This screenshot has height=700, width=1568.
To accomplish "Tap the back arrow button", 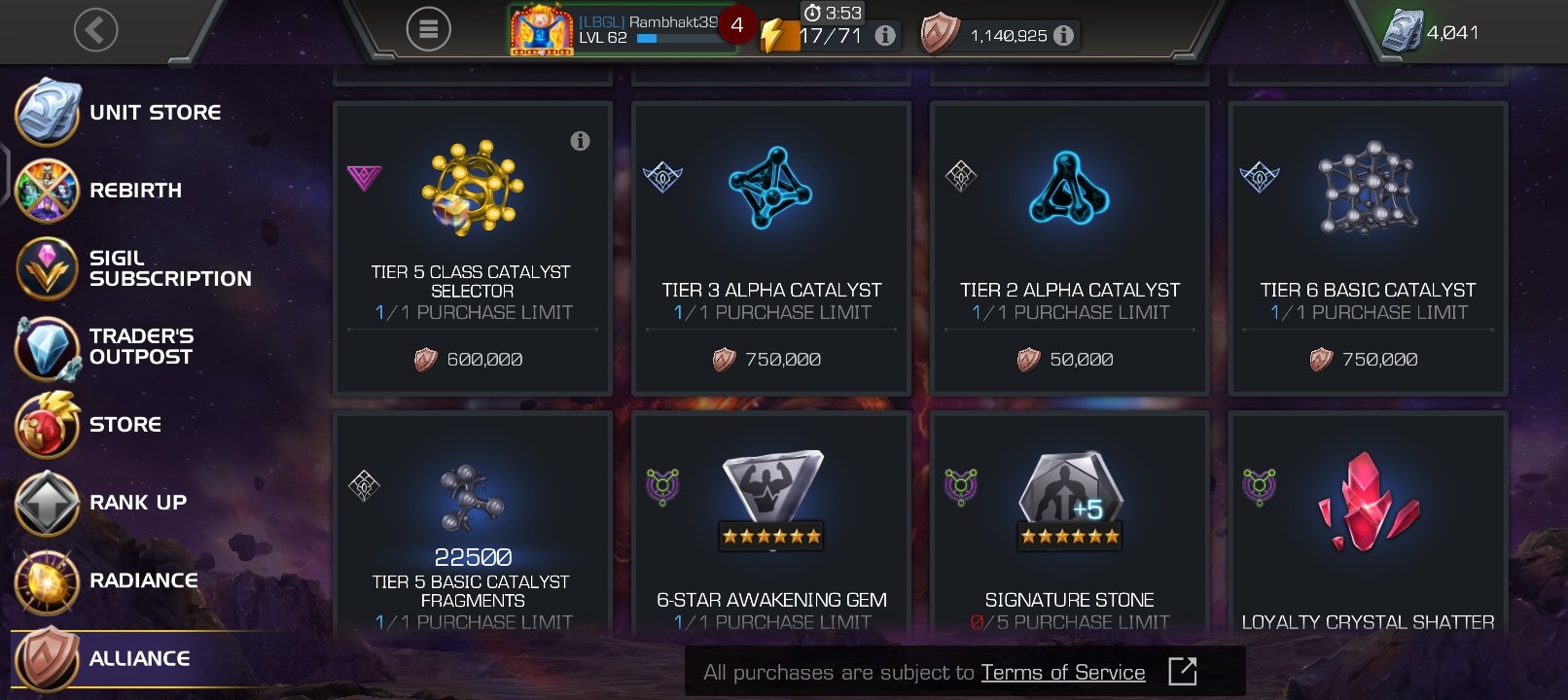I will point(95,30).
